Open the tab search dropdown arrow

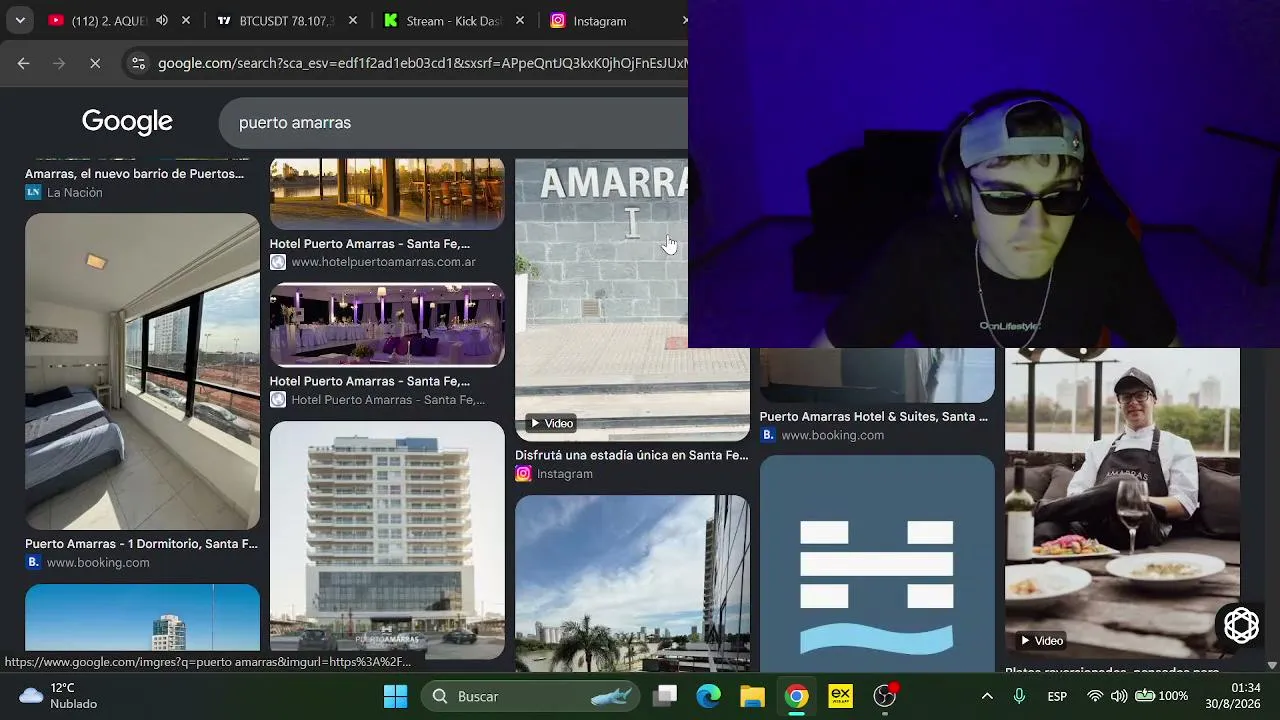tap(20, 20)
